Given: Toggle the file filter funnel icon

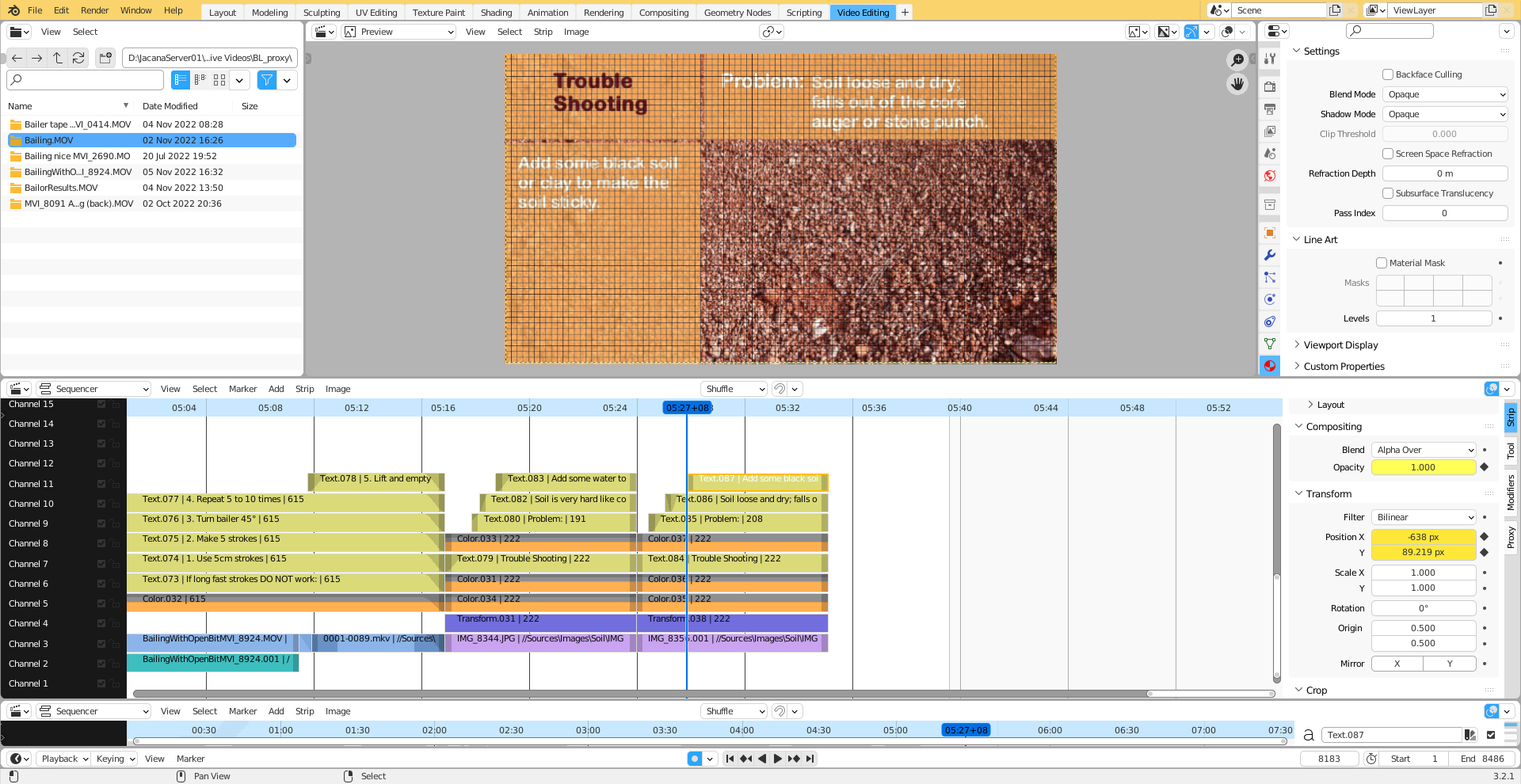Looking at the screenshot, I should click(x=267, y=80).
